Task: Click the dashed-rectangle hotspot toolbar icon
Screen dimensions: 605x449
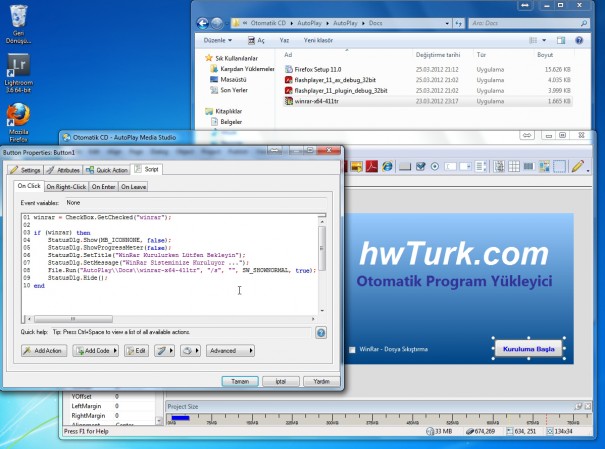Action: pos(559,167)
